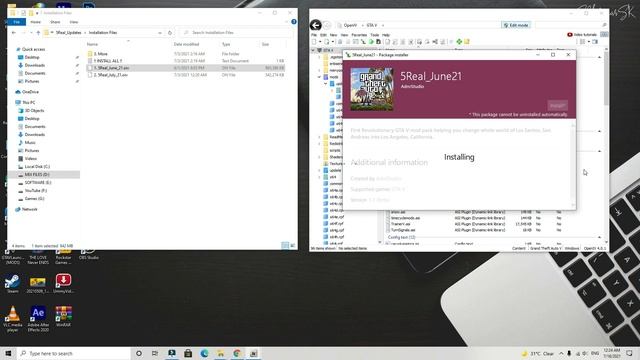Screen dimensions: 640x360
Task: Click OpenIV breadcrumb segment 'GTA V'
Action: pyautogui.click(x=371, y=25)
